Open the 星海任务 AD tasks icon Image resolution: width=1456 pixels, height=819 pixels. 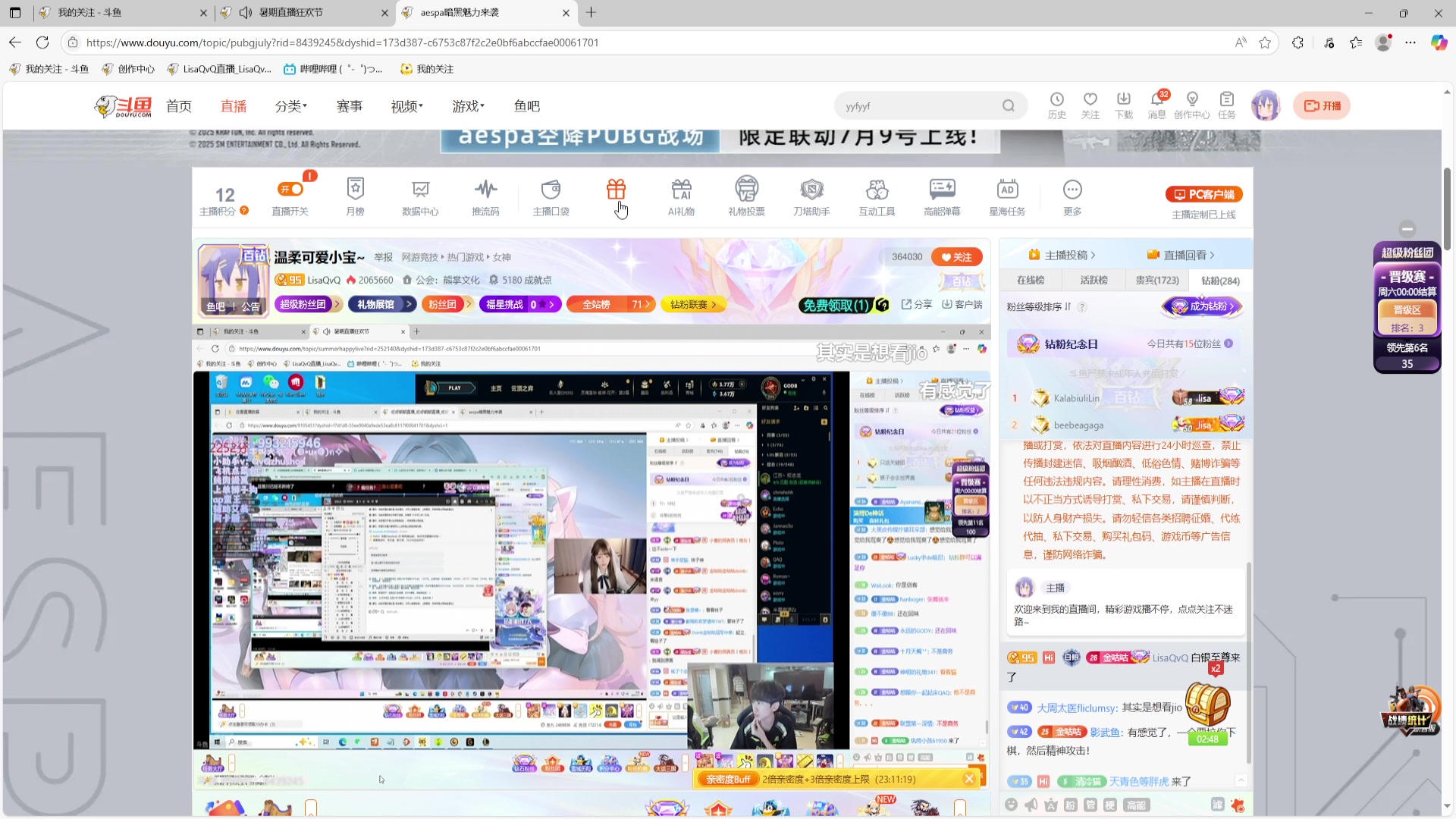pyautogui.click(x=1007, y=197)
